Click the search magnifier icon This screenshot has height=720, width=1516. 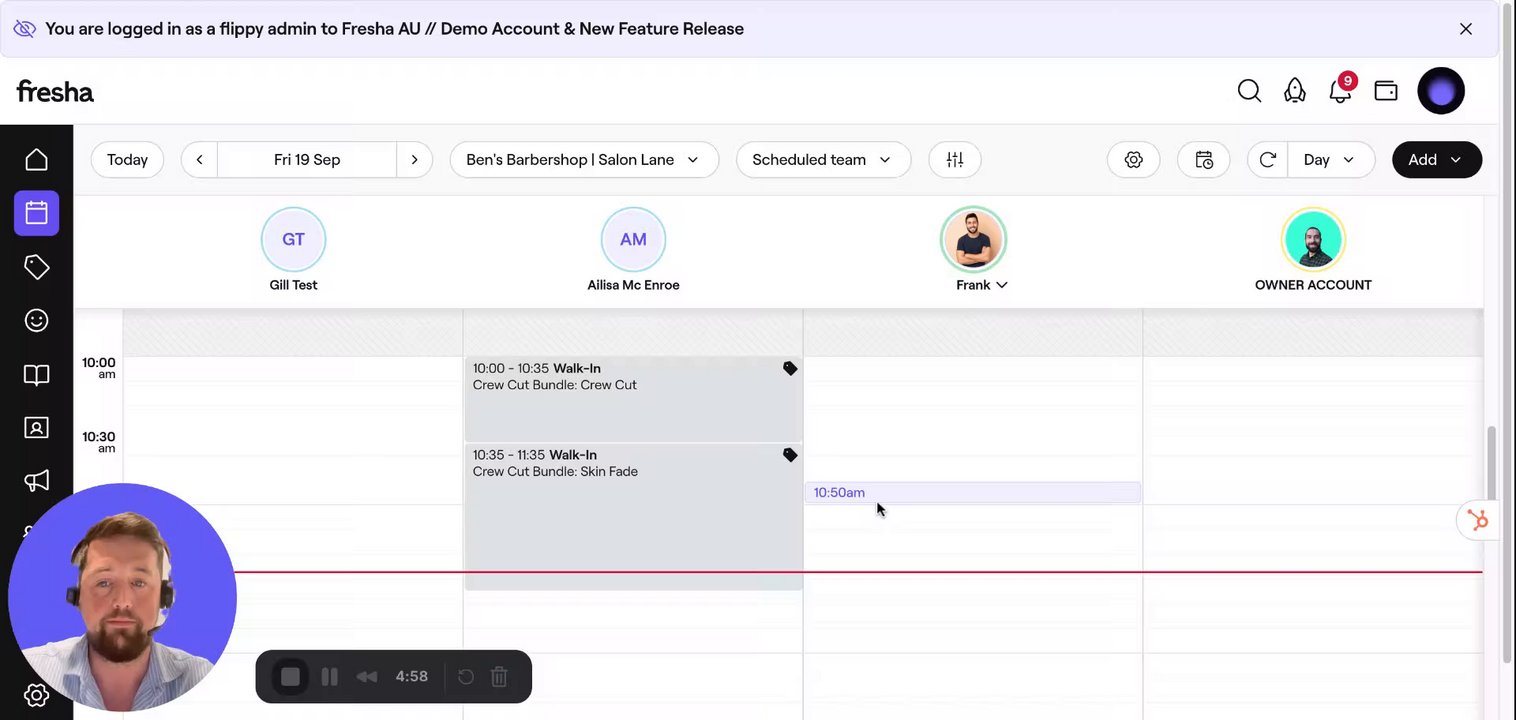coord(1249,91)
